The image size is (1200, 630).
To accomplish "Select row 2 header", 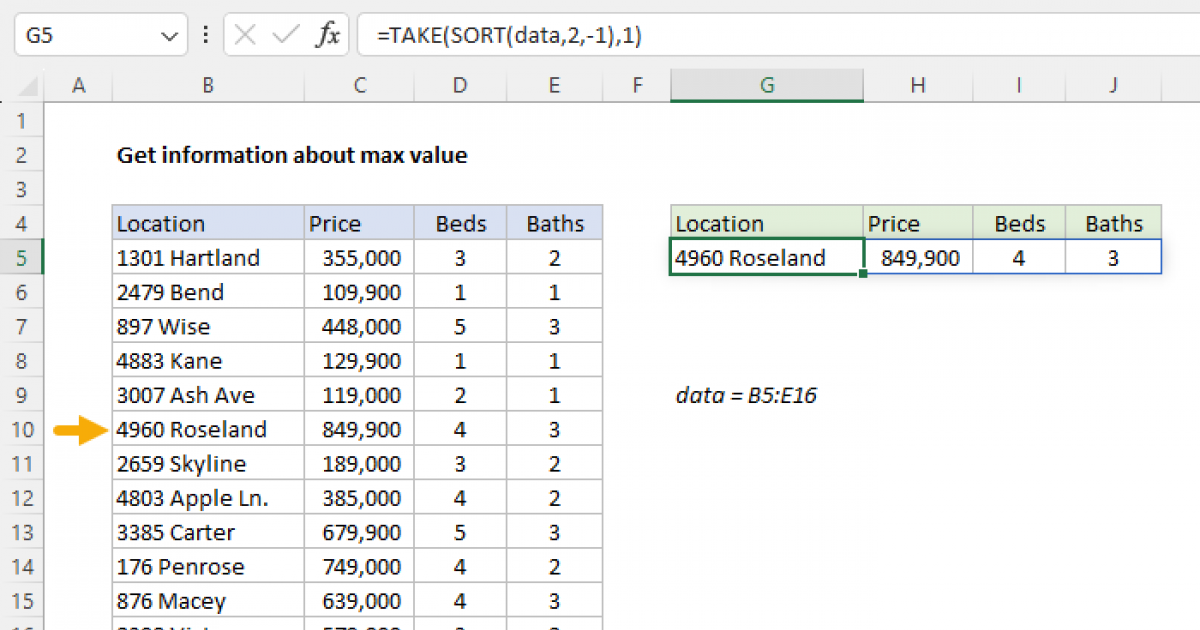I will tap(23, 156).
